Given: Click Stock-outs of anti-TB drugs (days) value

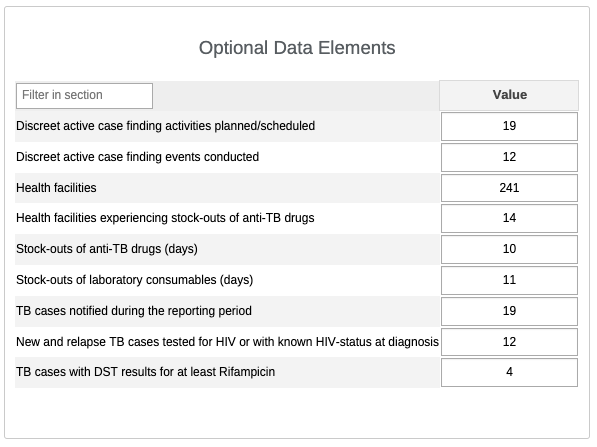Looking at the screenshot, I should (509, 249).
